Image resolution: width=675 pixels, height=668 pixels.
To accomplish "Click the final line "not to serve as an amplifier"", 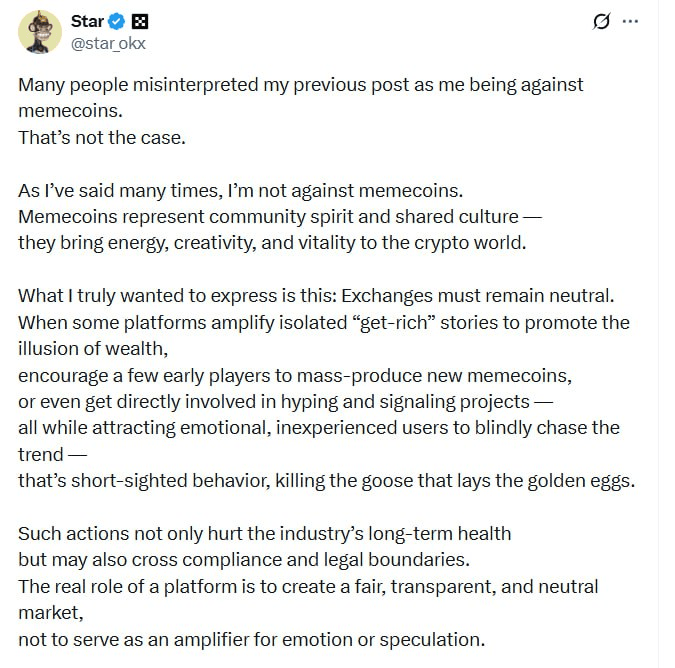I will point(250,637).
